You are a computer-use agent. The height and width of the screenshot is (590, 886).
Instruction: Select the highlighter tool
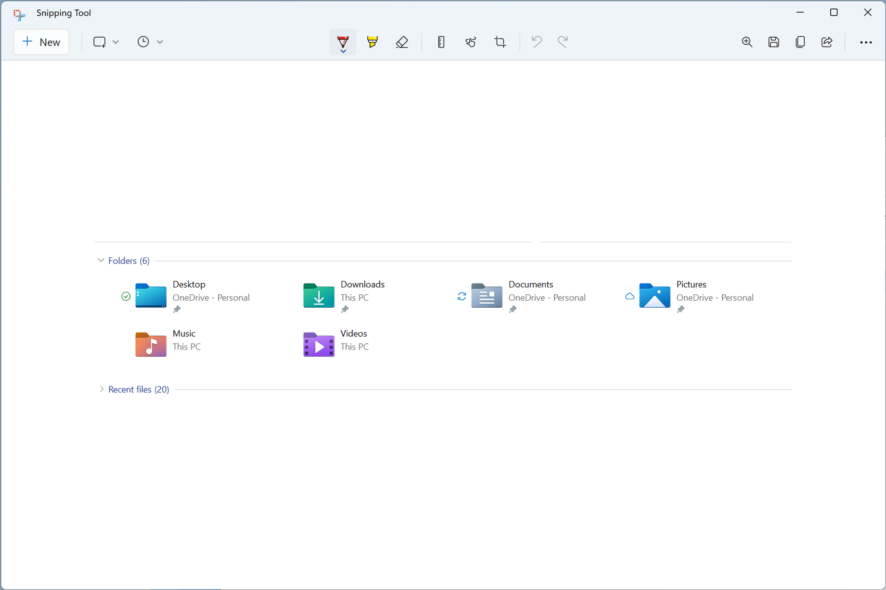[372, 42]
